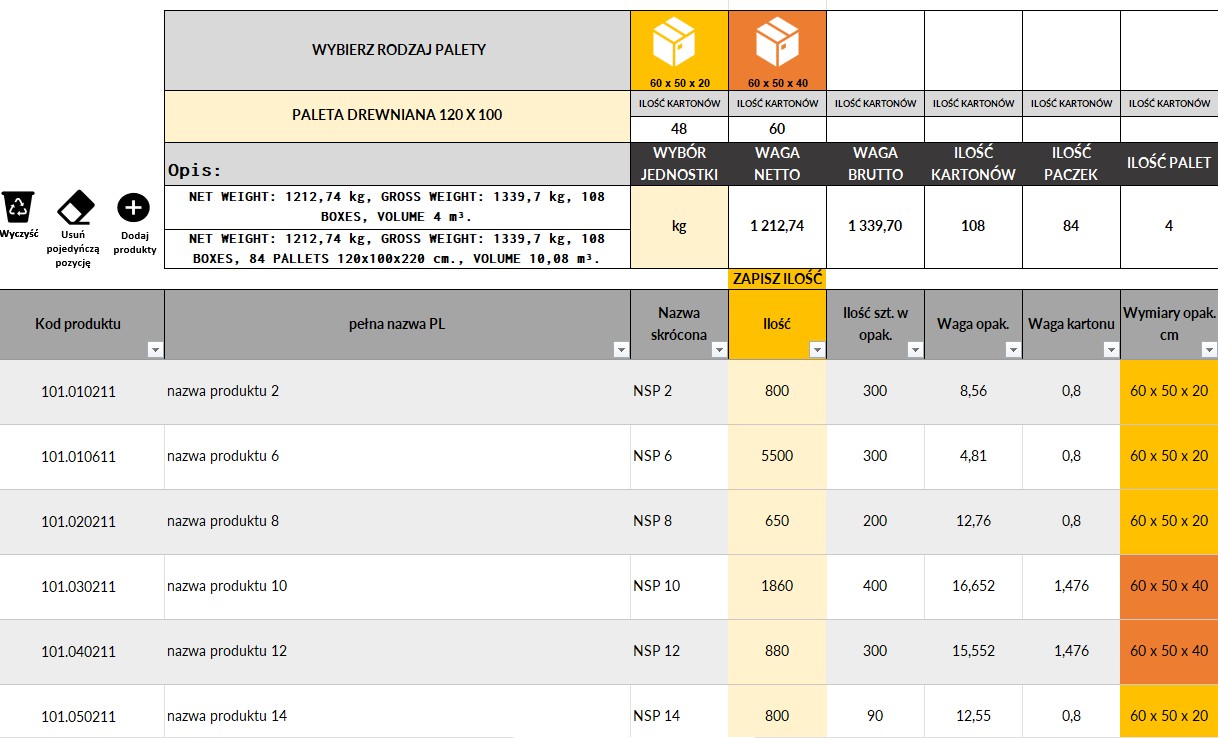Open the Waga opak. filter dropdown
Screen dimensions: 1218x738
point(1013,349)
